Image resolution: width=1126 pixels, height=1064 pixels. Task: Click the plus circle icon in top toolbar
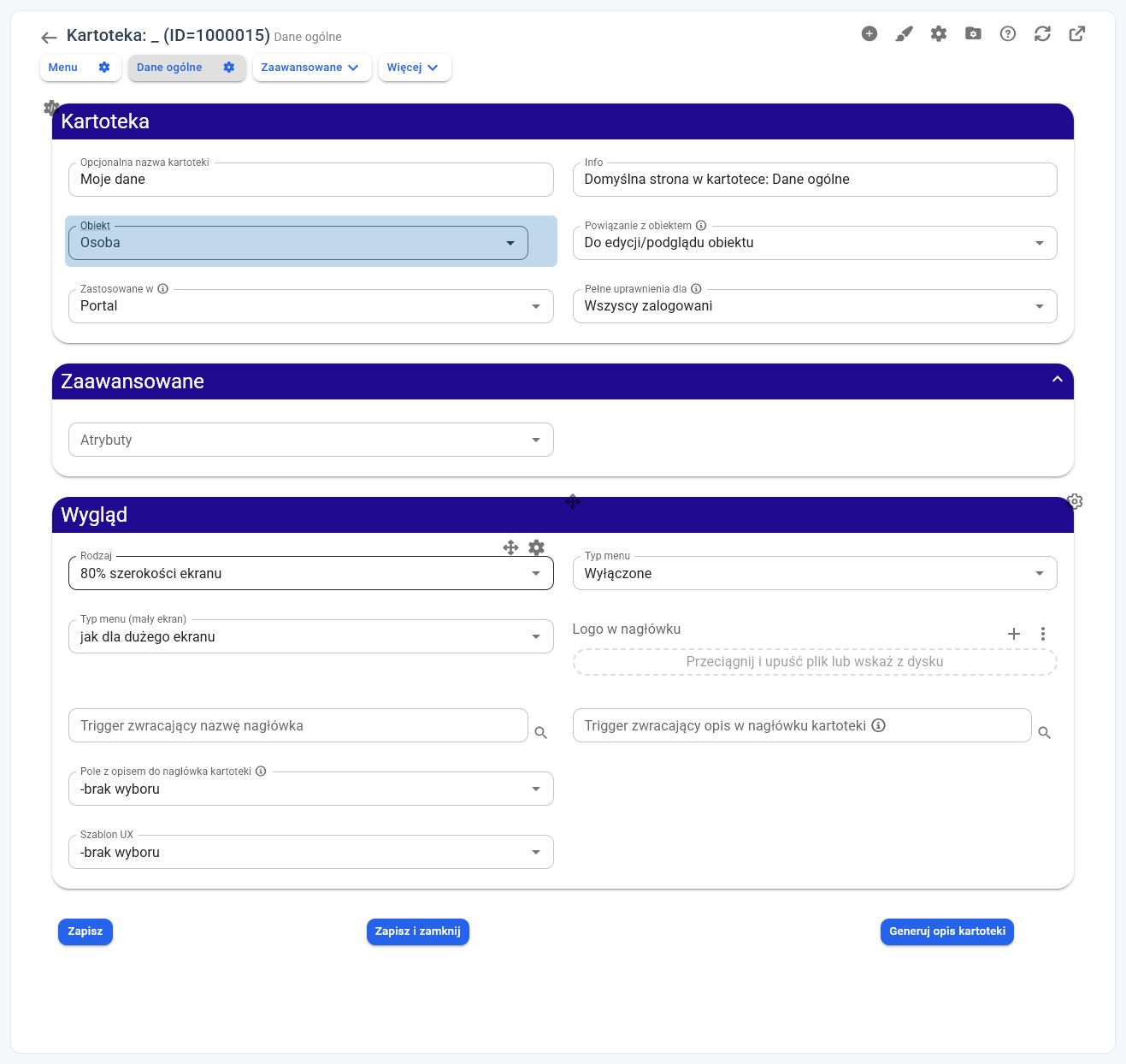tap(870, 33)
